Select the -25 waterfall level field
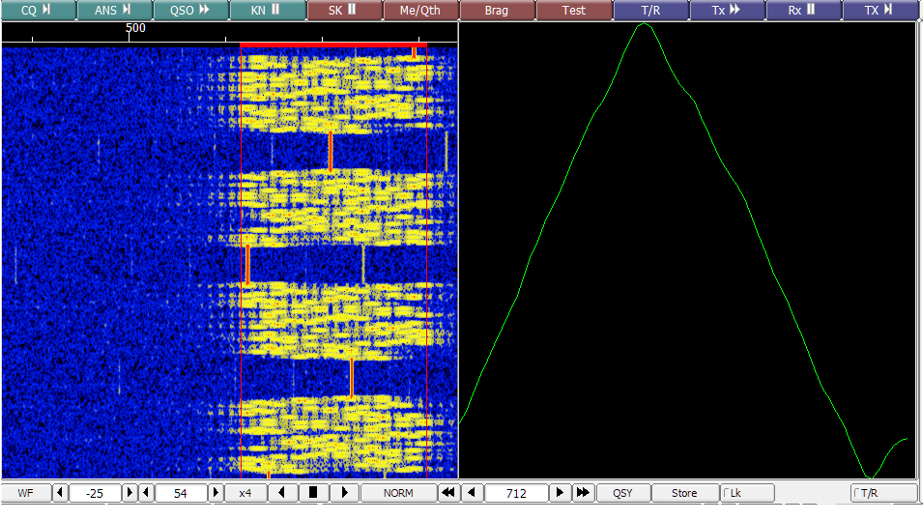 click(95, 493)
